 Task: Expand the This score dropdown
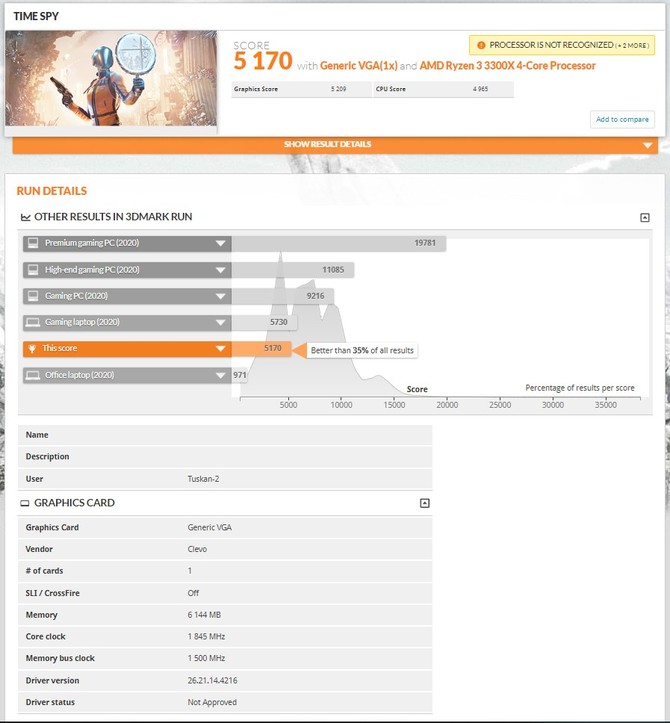pos(220,349)
